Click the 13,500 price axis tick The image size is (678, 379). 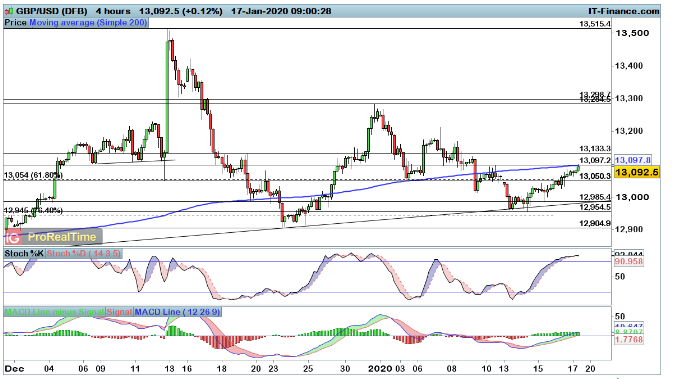632,33
